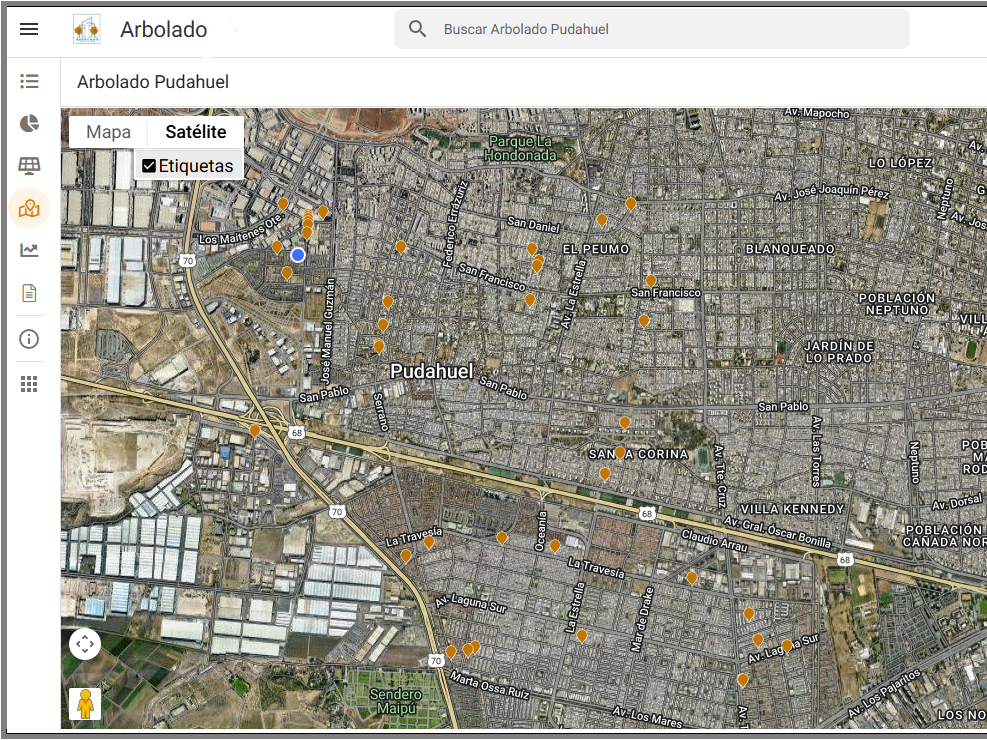Screen dimensions: 987x740
Task: Switch to the Mapa view tab
Action: 108,132
